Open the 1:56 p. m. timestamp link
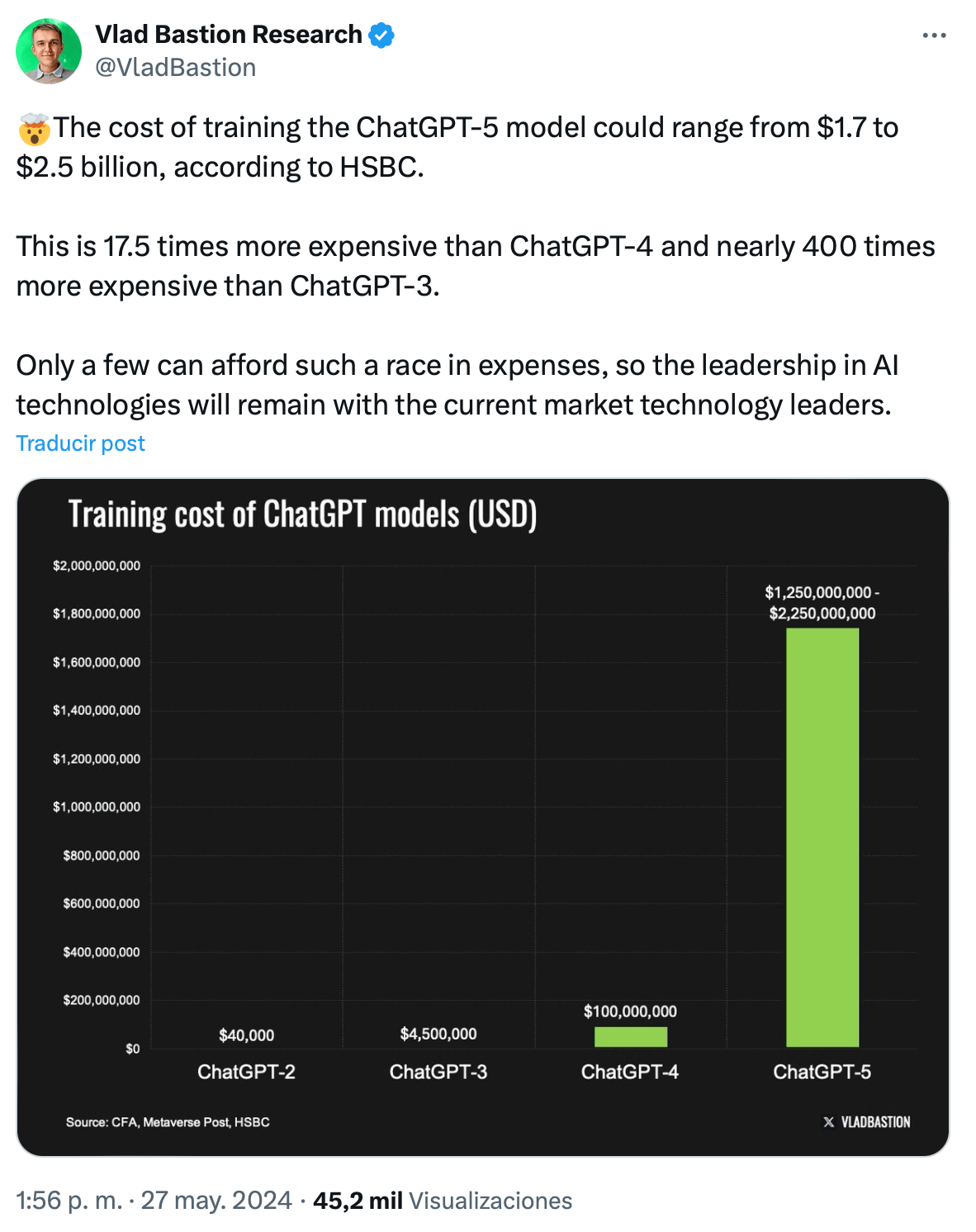Viewport: 976px width, 1232px height. (69, 1200)
